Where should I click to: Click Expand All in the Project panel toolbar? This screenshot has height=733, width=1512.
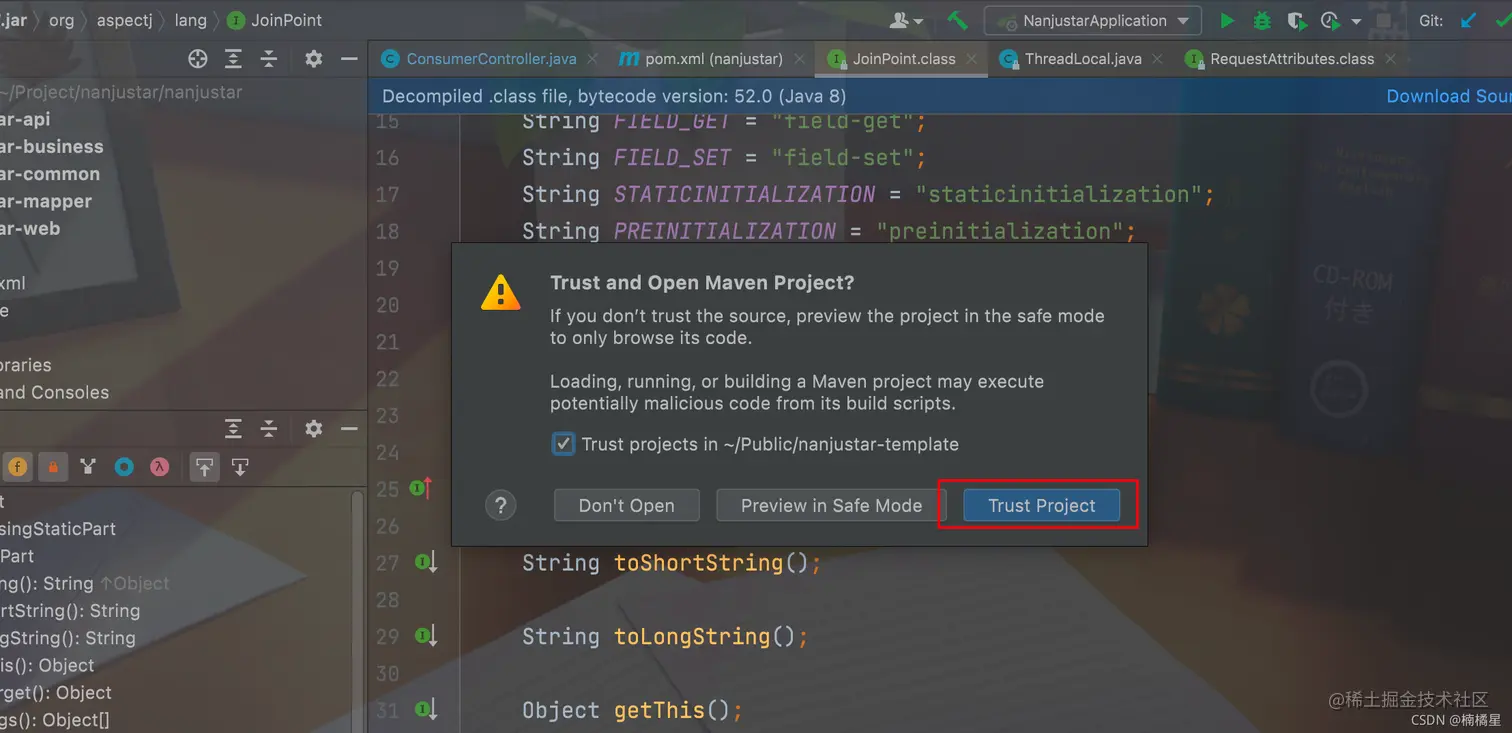(233, 59)
